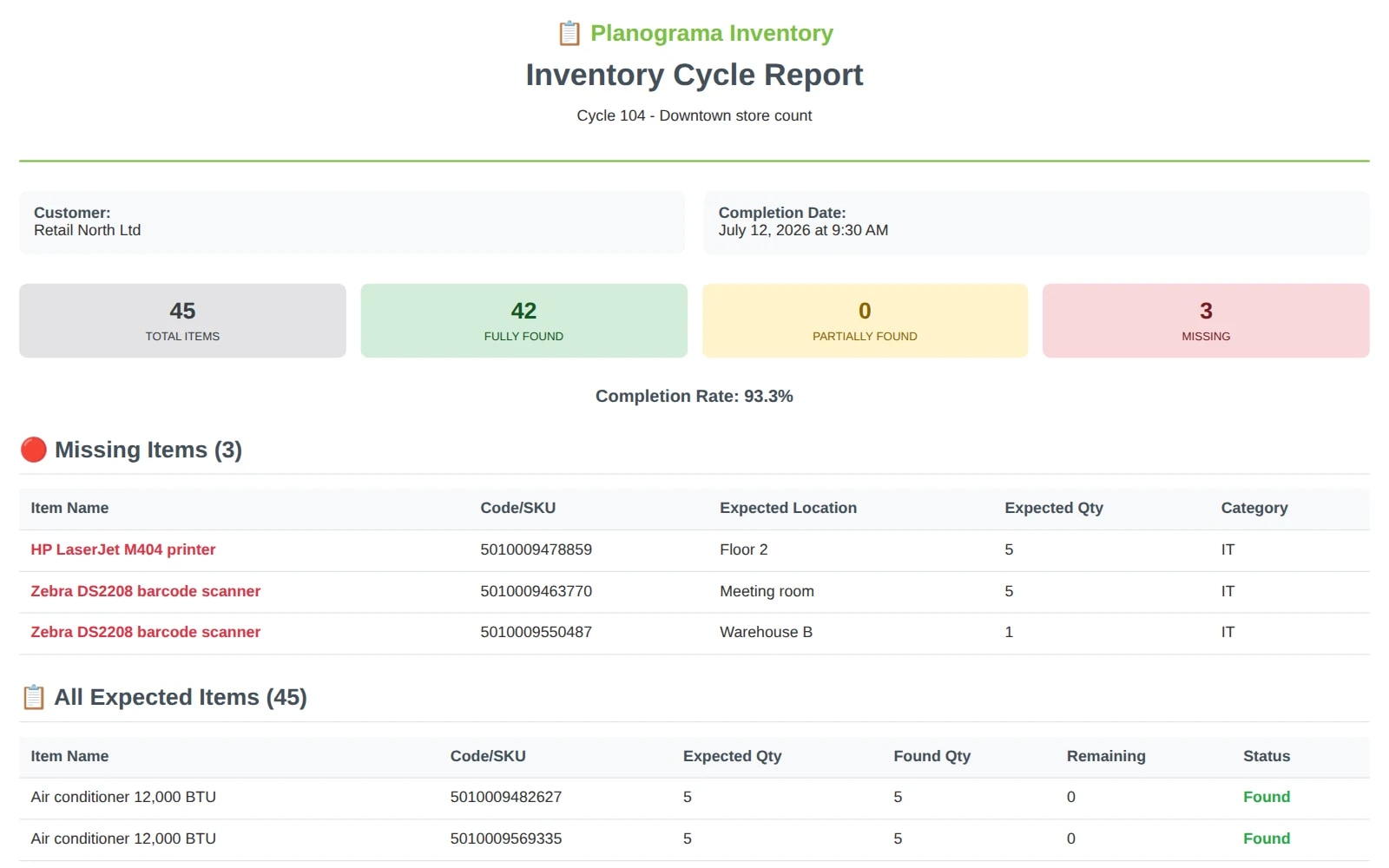Screen dimensions: 1389x868
Task: Select SKU 5010009569335
Action: click(506, 838)
